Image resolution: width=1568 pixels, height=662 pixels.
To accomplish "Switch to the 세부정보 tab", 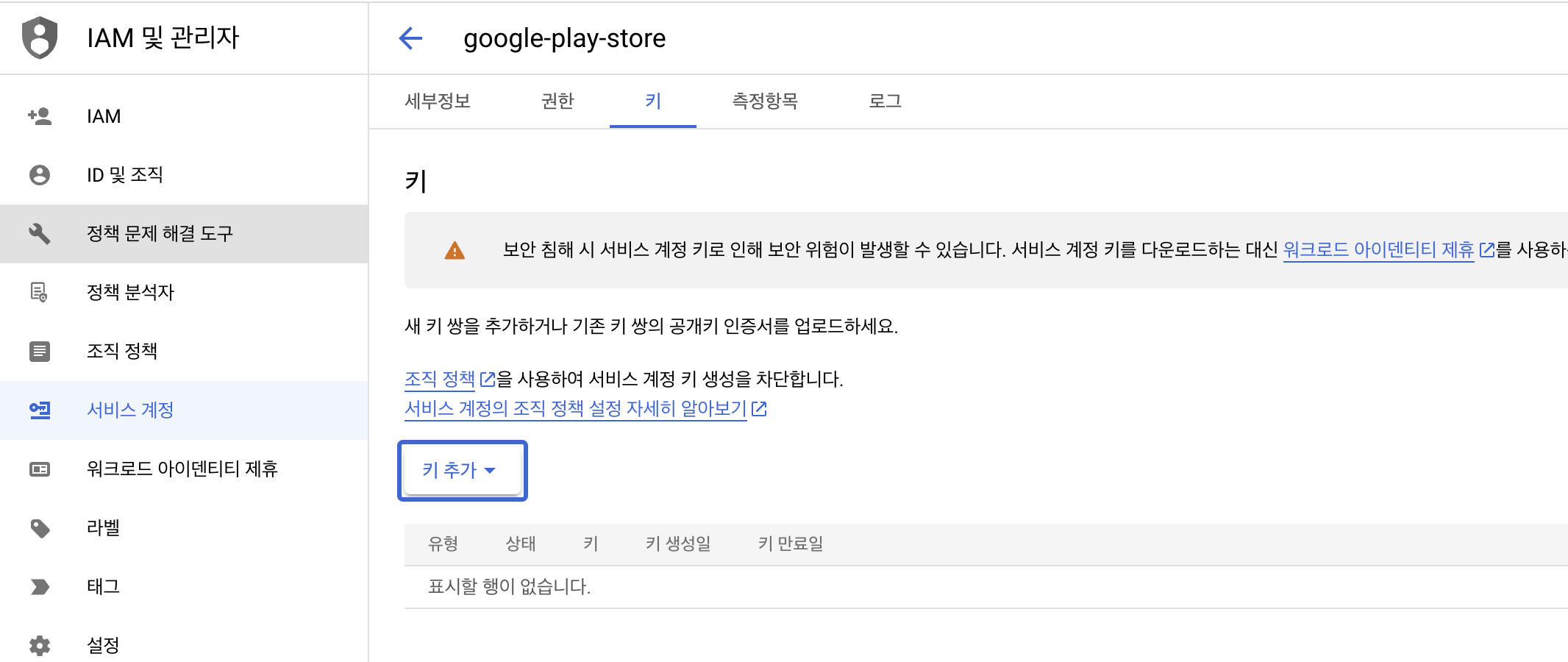I will pyautogui.click(x=438, y=101).
